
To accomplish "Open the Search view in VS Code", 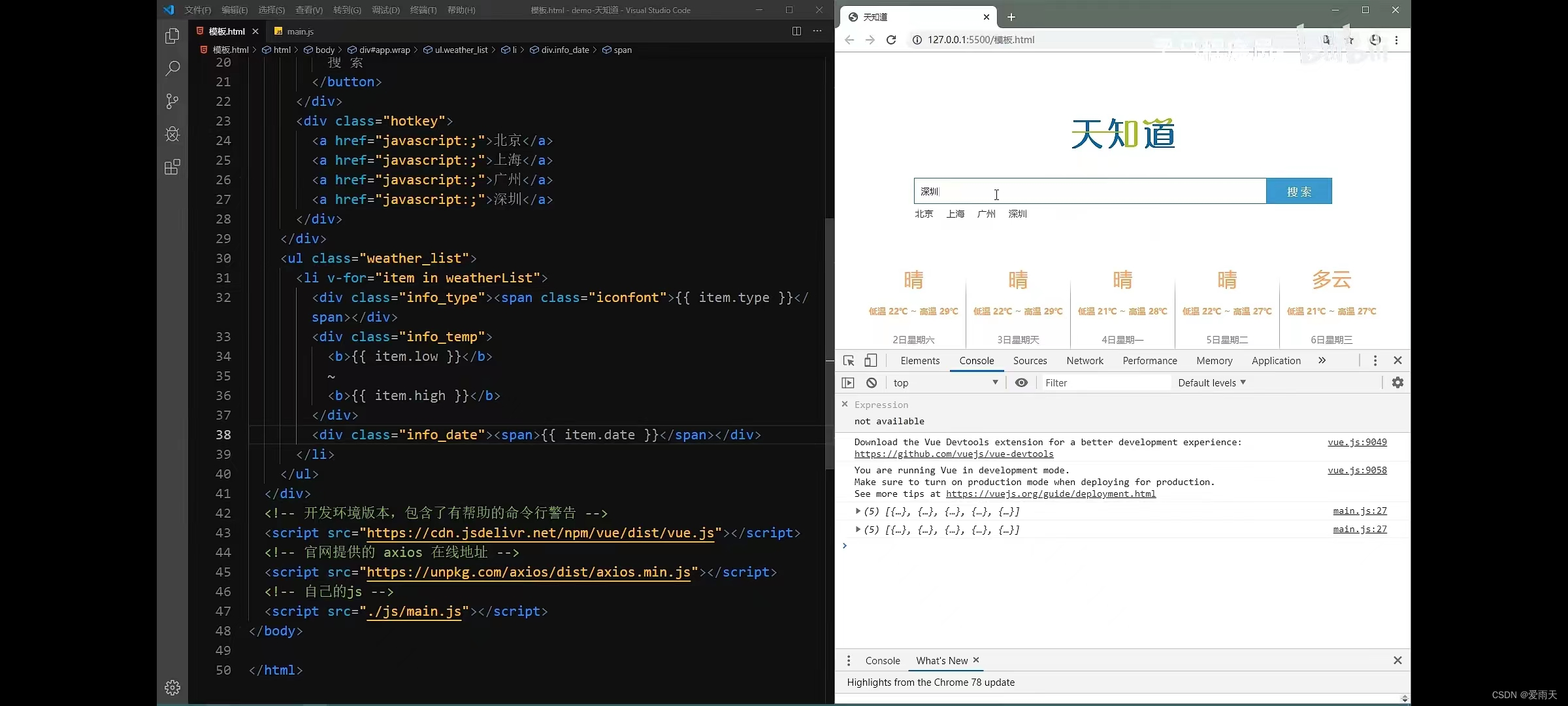I will 172,69.
